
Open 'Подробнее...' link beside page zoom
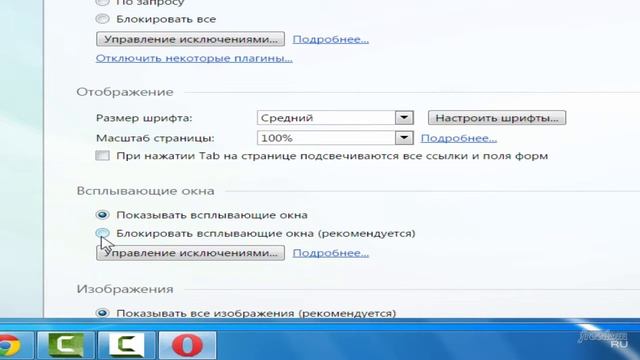coord(459,138)
